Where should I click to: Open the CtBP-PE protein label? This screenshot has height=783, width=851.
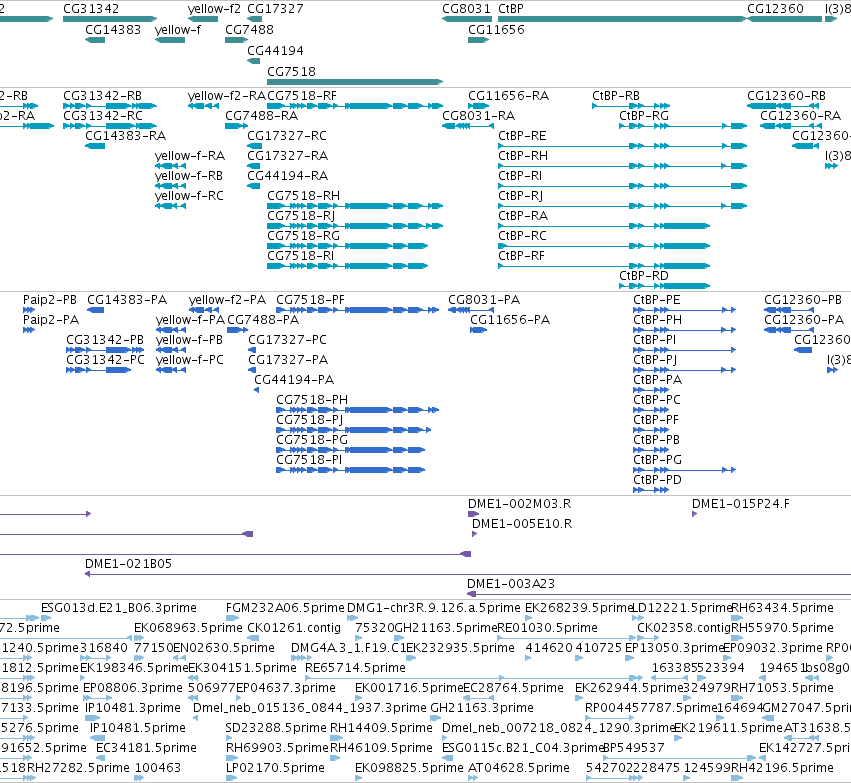(x=657, y=300)
